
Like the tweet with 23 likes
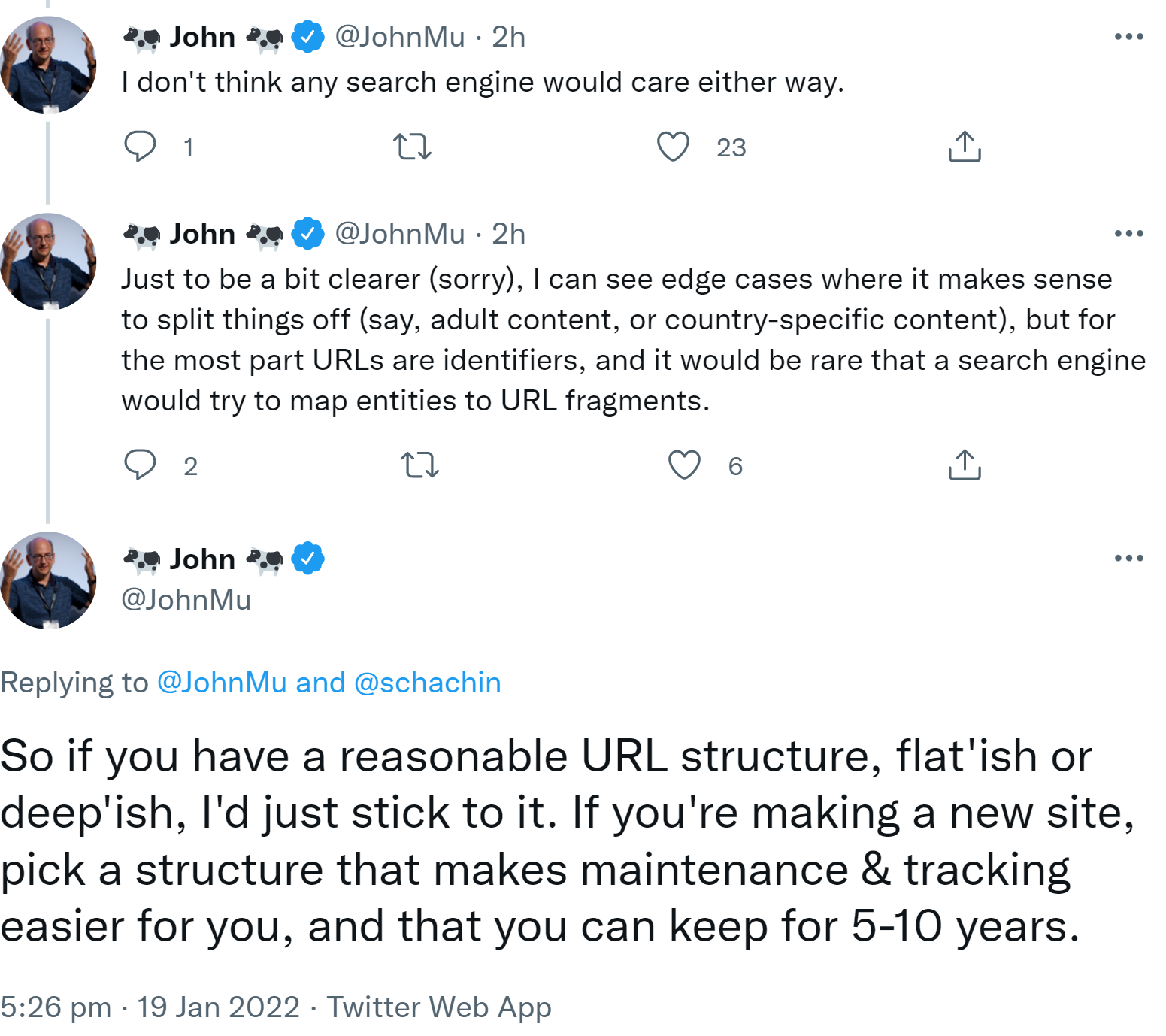pyautogui.click(x=673, y=147)
